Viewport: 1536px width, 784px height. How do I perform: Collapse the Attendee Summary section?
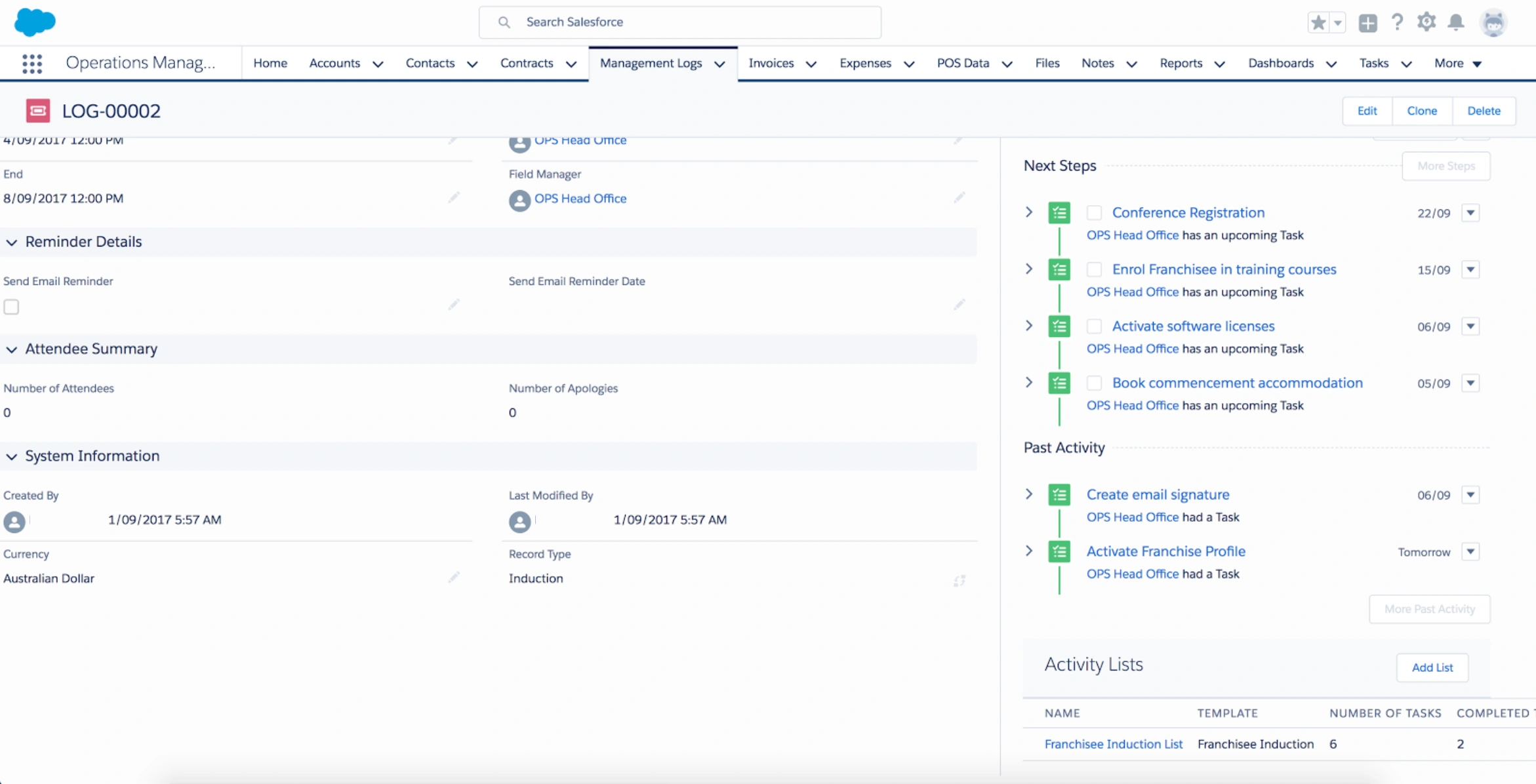(x=12, y=349)
